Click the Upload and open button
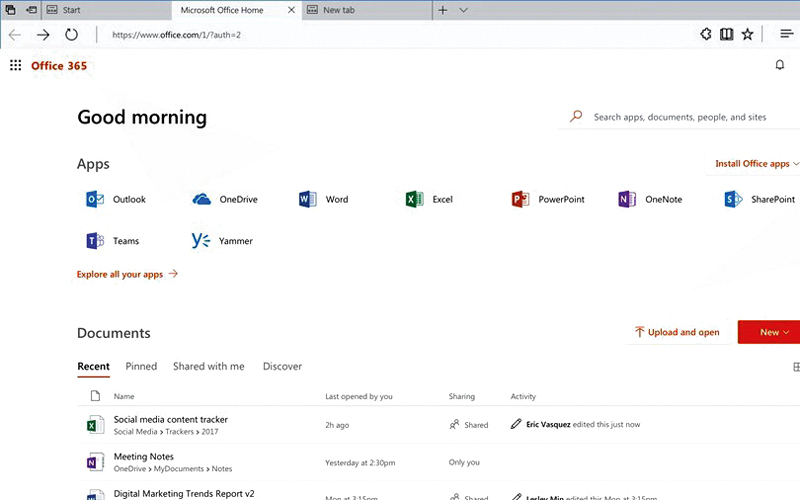Viewport: 800px width, 500px height. [677, 332]
